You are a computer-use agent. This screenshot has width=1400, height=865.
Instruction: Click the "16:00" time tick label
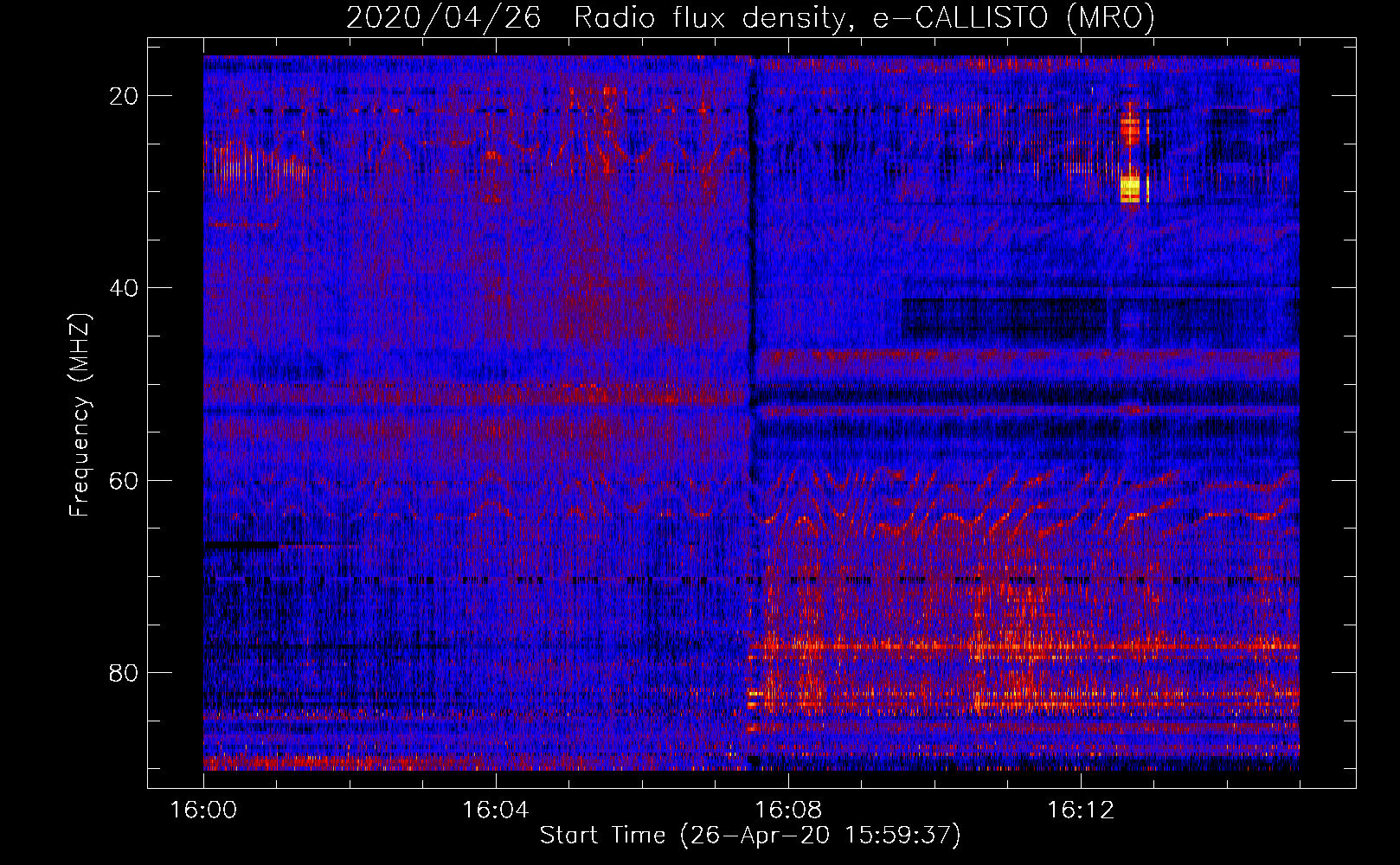[203, 811]
